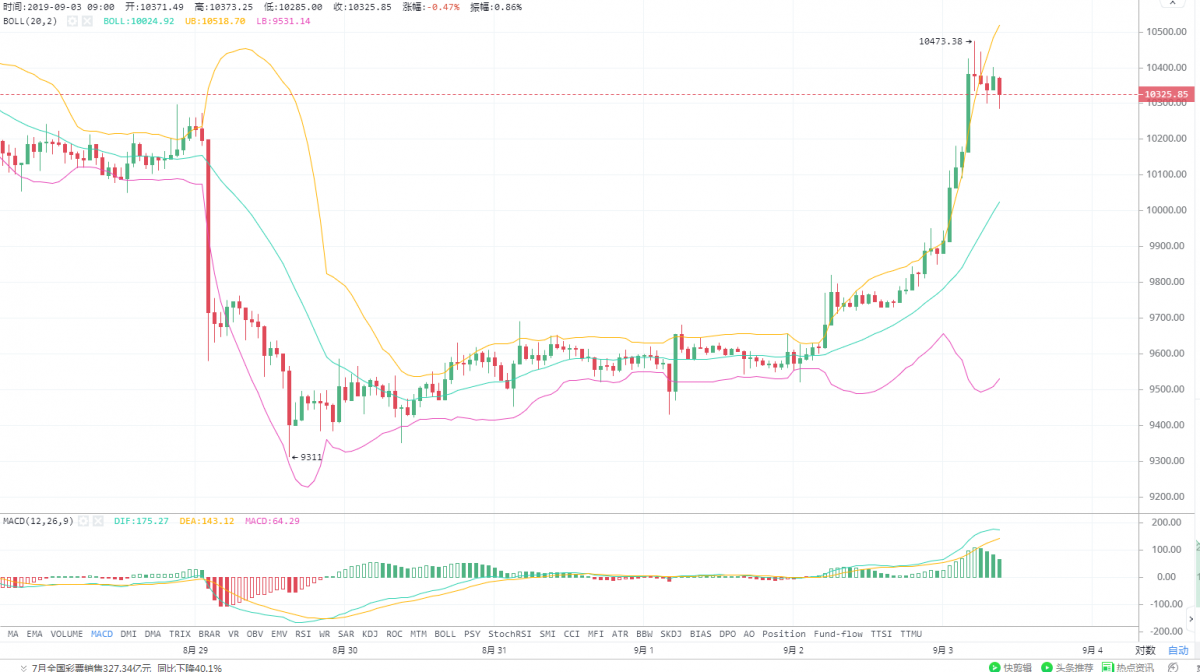Image resolution: width=1200 pixels, height=672 pixels.
Task: Select the StochRSI indicator
Action: [509, 634]
